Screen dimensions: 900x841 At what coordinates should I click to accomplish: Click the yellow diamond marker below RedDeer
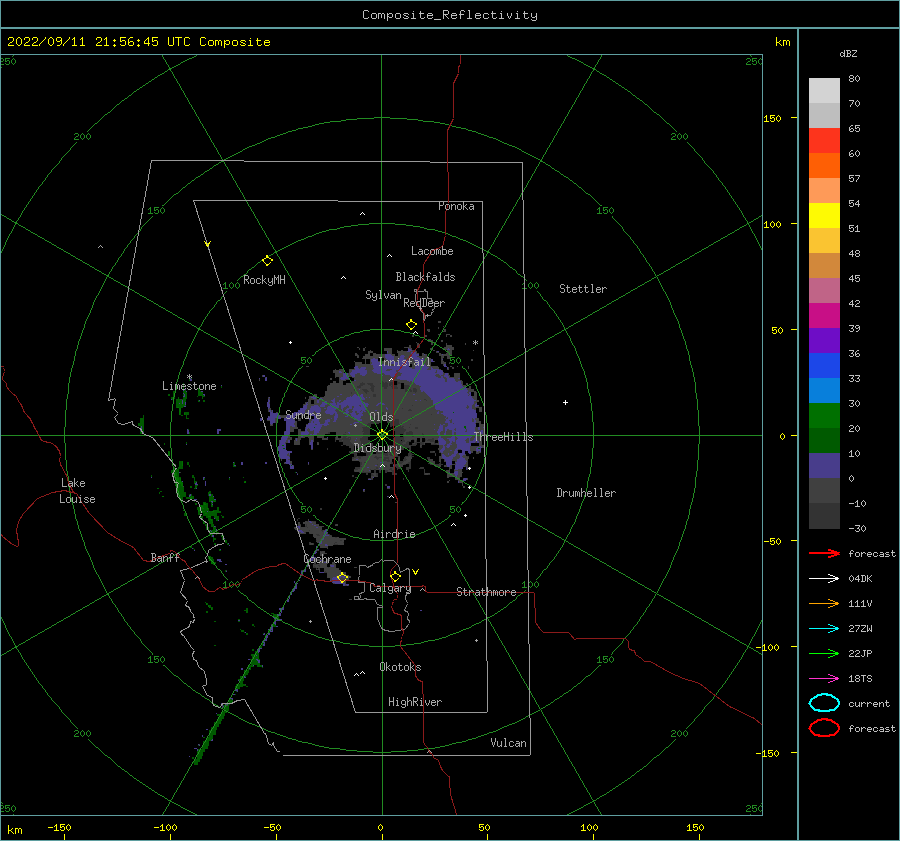tap(412, 325)
